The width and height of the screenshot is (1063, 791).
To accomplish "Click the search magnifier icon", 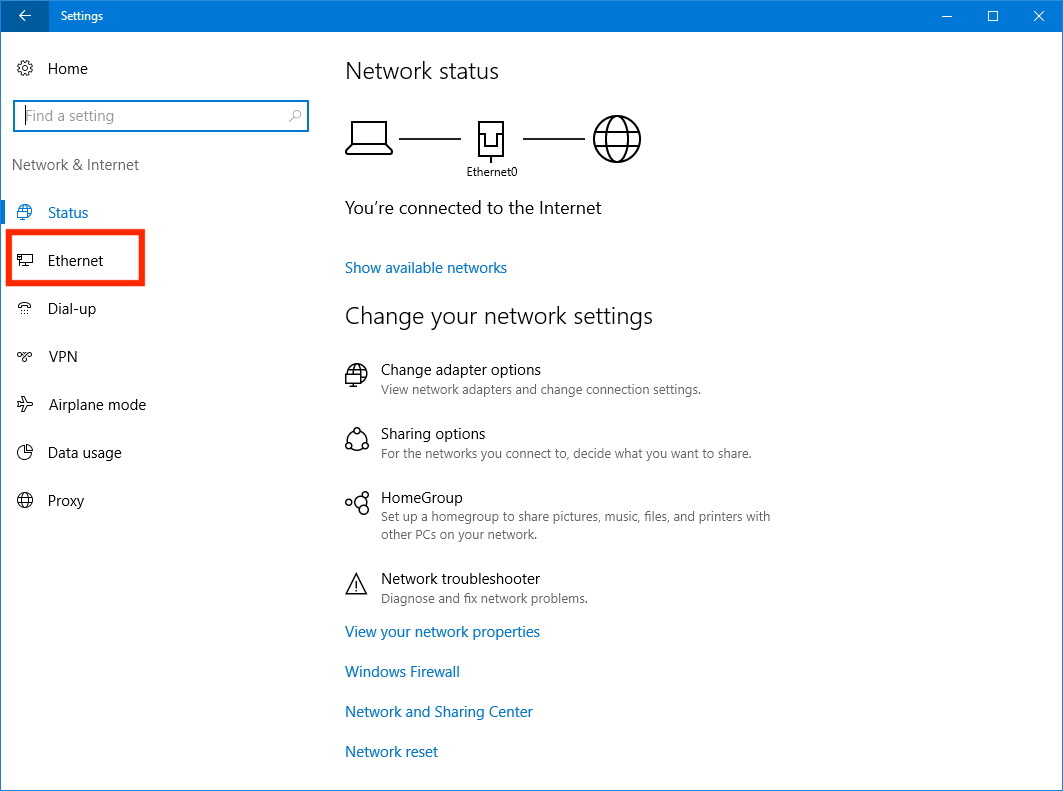I will (x=294, y=116).
